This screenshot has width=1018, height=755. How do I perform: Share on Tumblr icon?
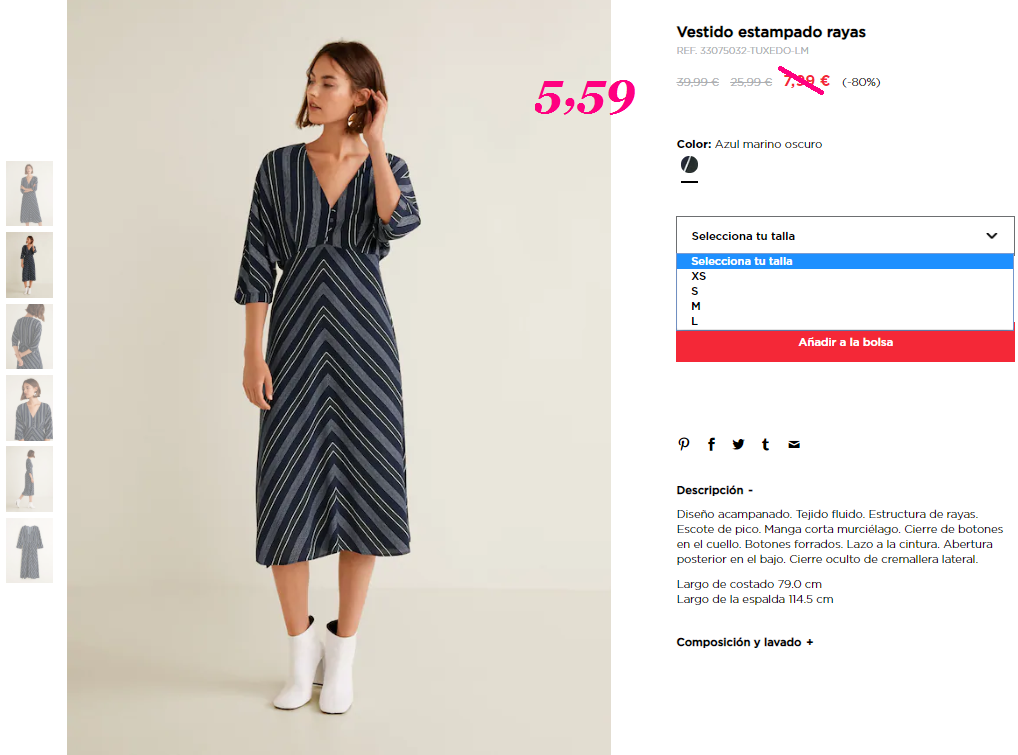pos(765,445)
